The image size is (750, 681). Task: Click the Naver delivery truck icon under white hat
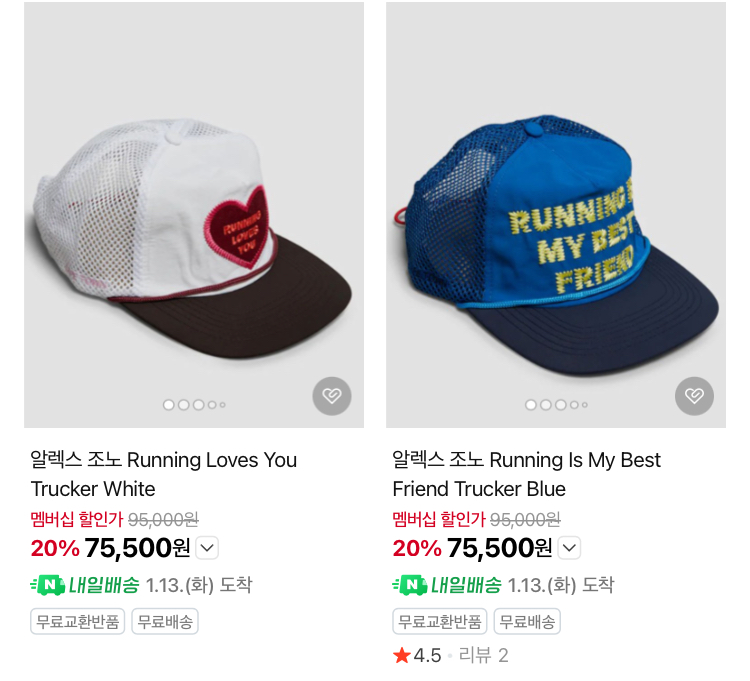point(47,585)
